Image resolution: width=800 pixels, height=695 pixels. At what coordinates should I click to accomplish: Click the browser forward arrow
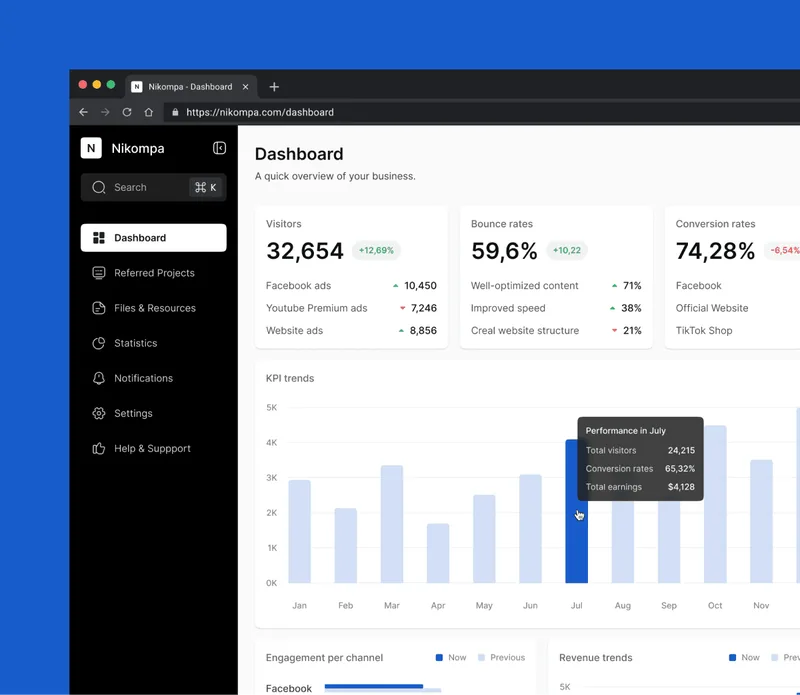tap(105, 112)
